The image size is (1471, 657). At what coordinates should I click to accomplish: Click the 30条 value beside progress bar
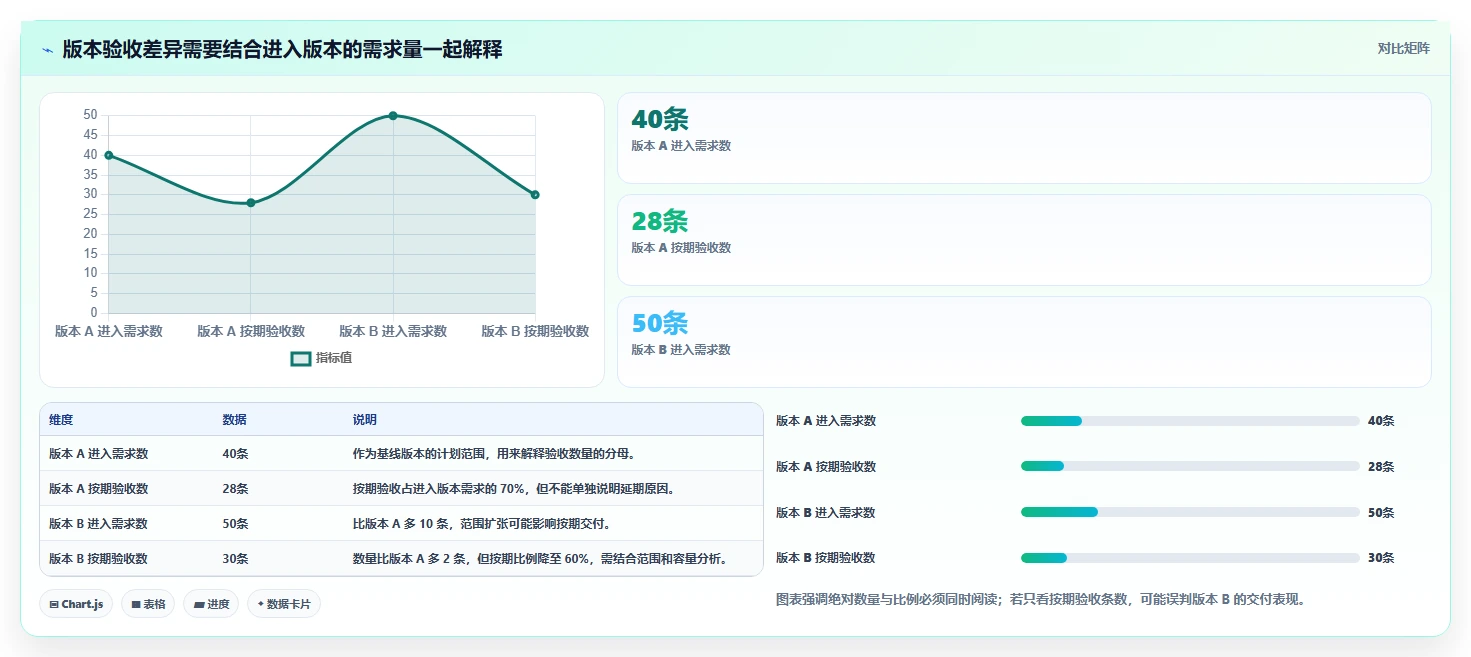[1381, 558]
